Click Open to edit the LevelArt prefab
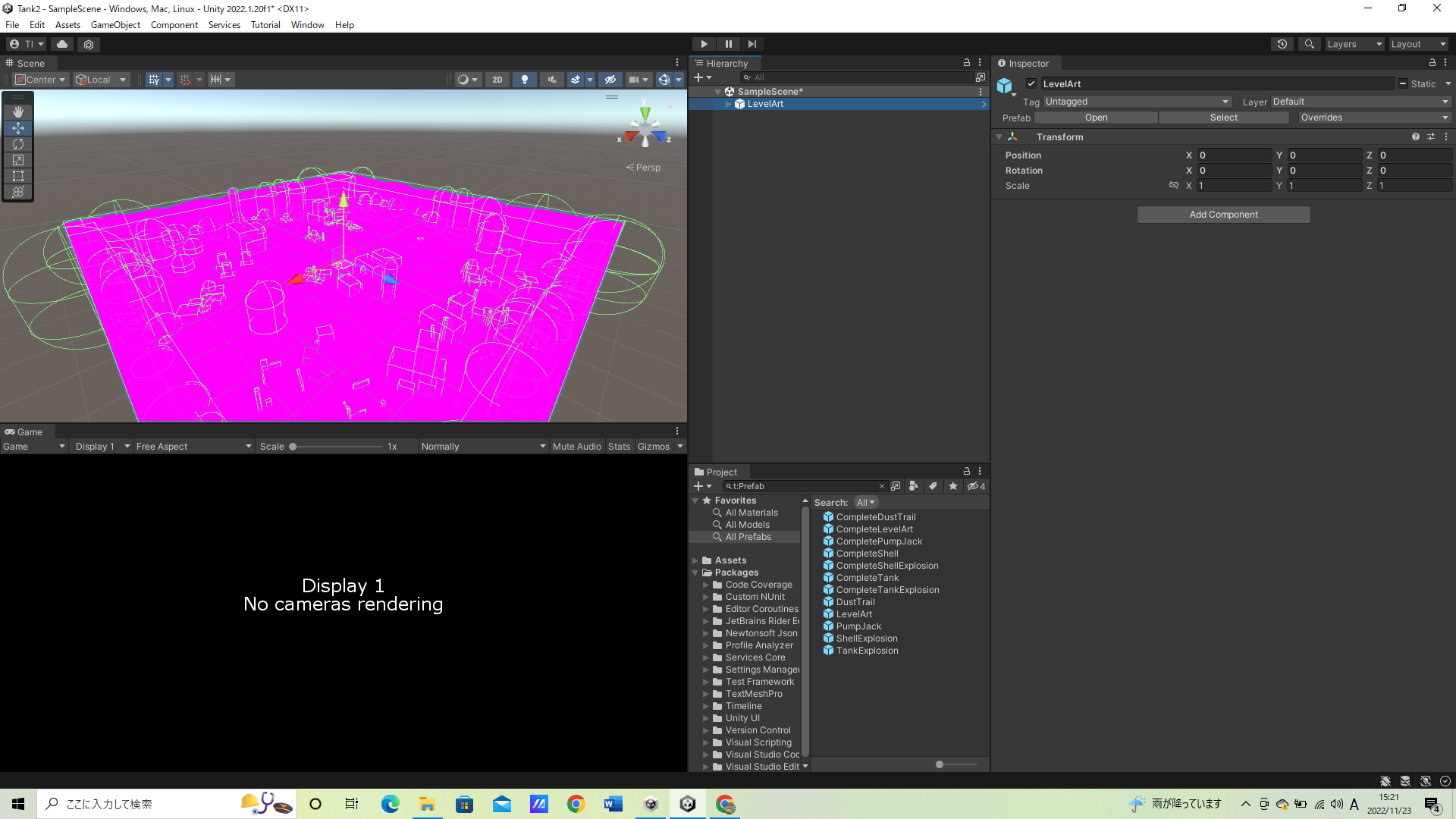The width and height of the screenshot is (1456, 819). [1096, 118]
